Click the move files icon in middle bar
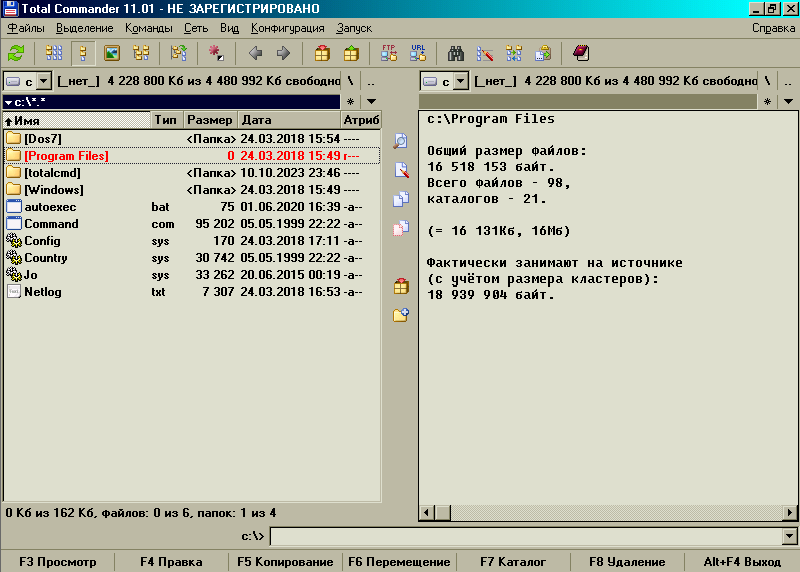800x572 pixels. [401, 228]
